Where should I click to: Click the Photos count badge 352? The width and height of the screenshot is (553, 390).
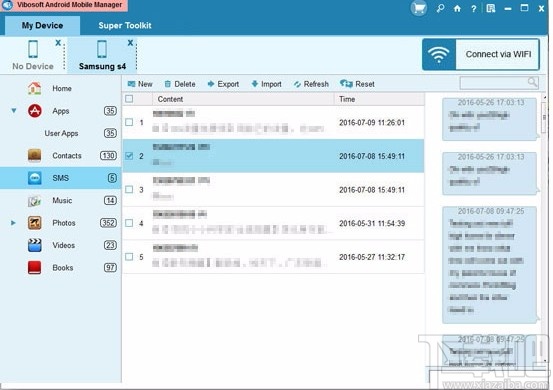coord(108,223)
